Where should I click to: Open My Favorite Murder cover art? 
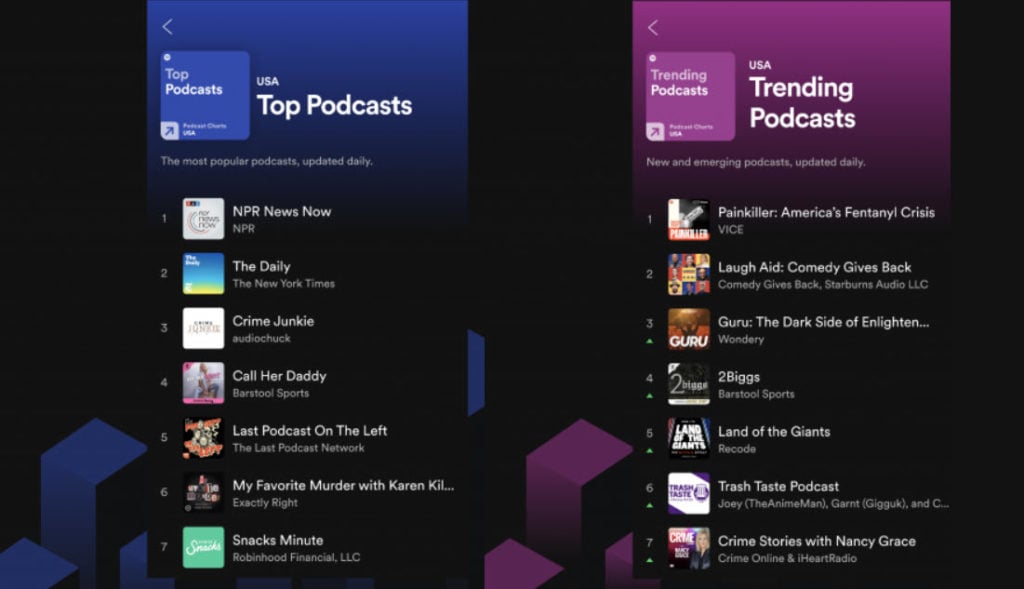point(203,493)
